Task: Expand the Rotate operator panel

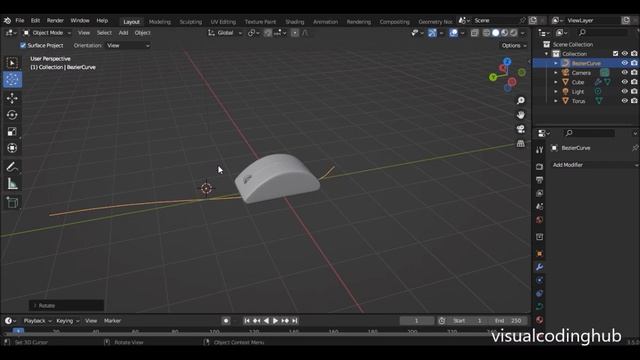Action: tap(67, 305)
